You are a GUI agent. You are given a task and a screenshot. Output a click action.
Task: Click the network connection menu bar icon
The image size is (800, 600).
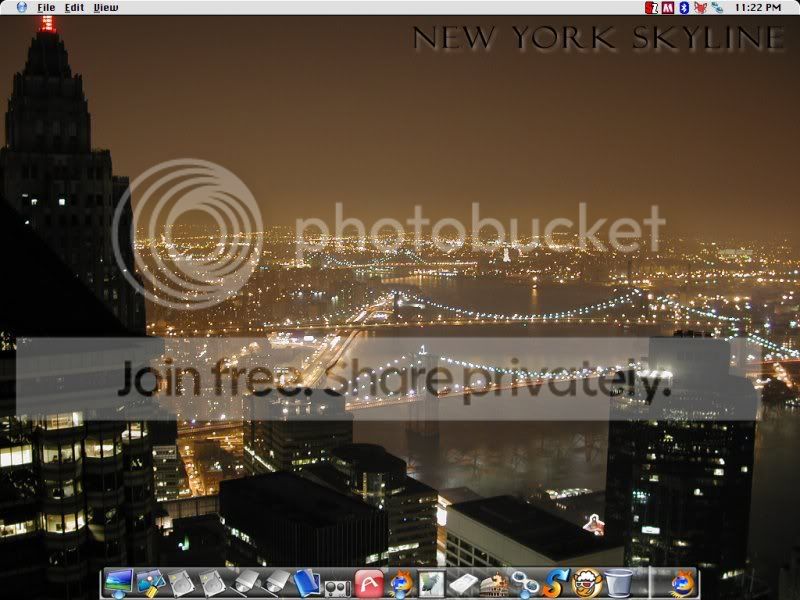[x=717, y=7]
